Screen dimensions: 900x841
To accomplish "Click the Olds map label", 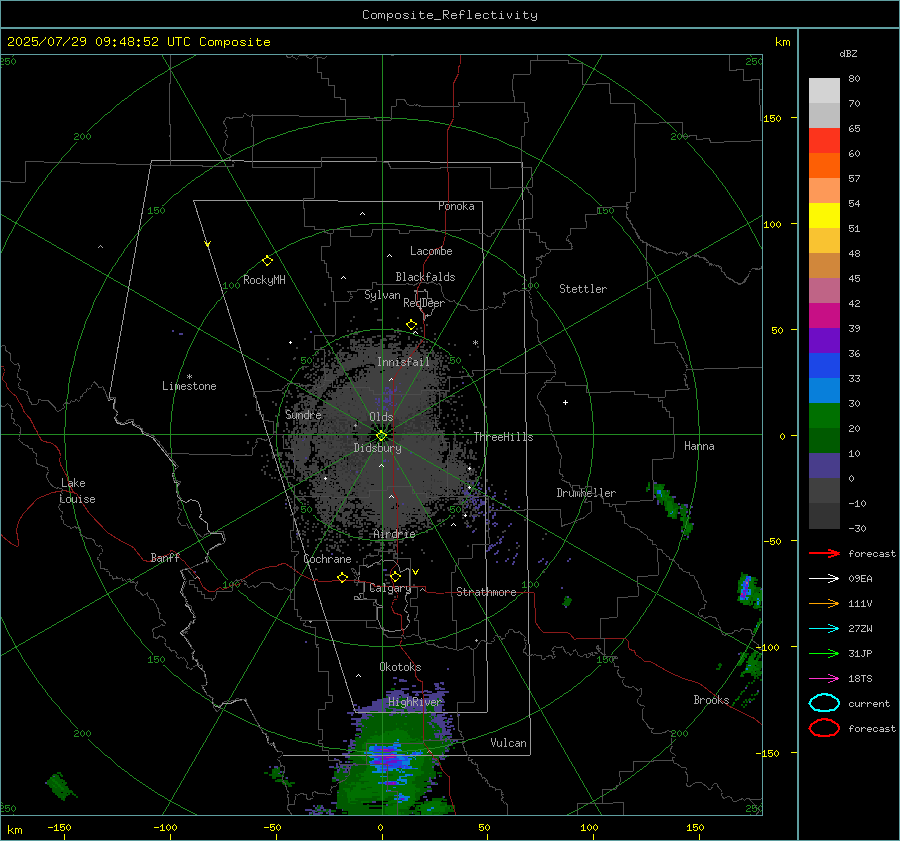I will point(381,417).
